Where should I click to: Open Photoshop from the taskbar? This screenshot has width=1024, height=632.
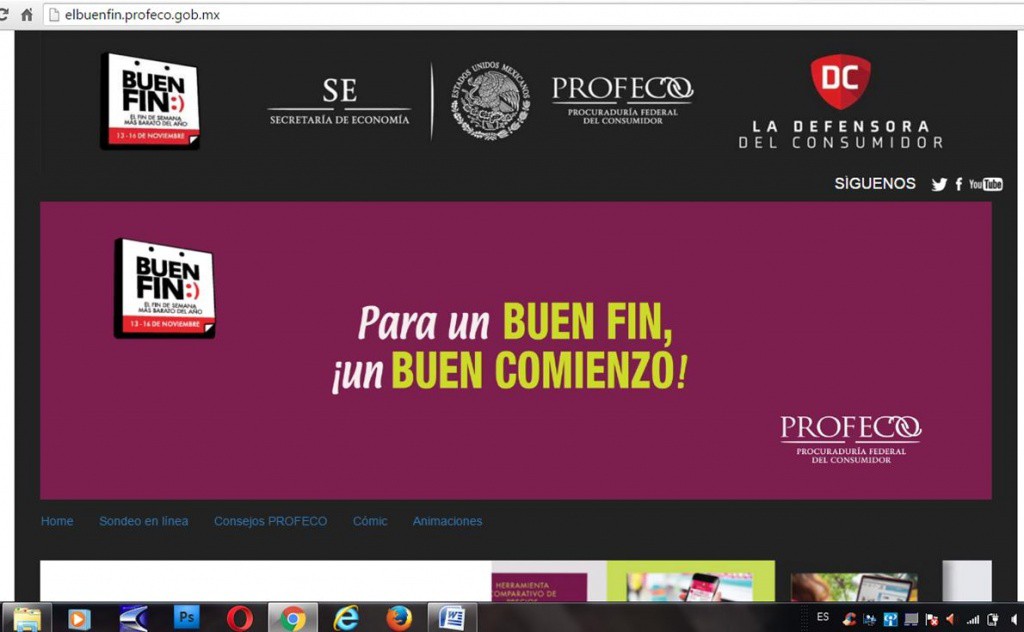coord(186,617)
